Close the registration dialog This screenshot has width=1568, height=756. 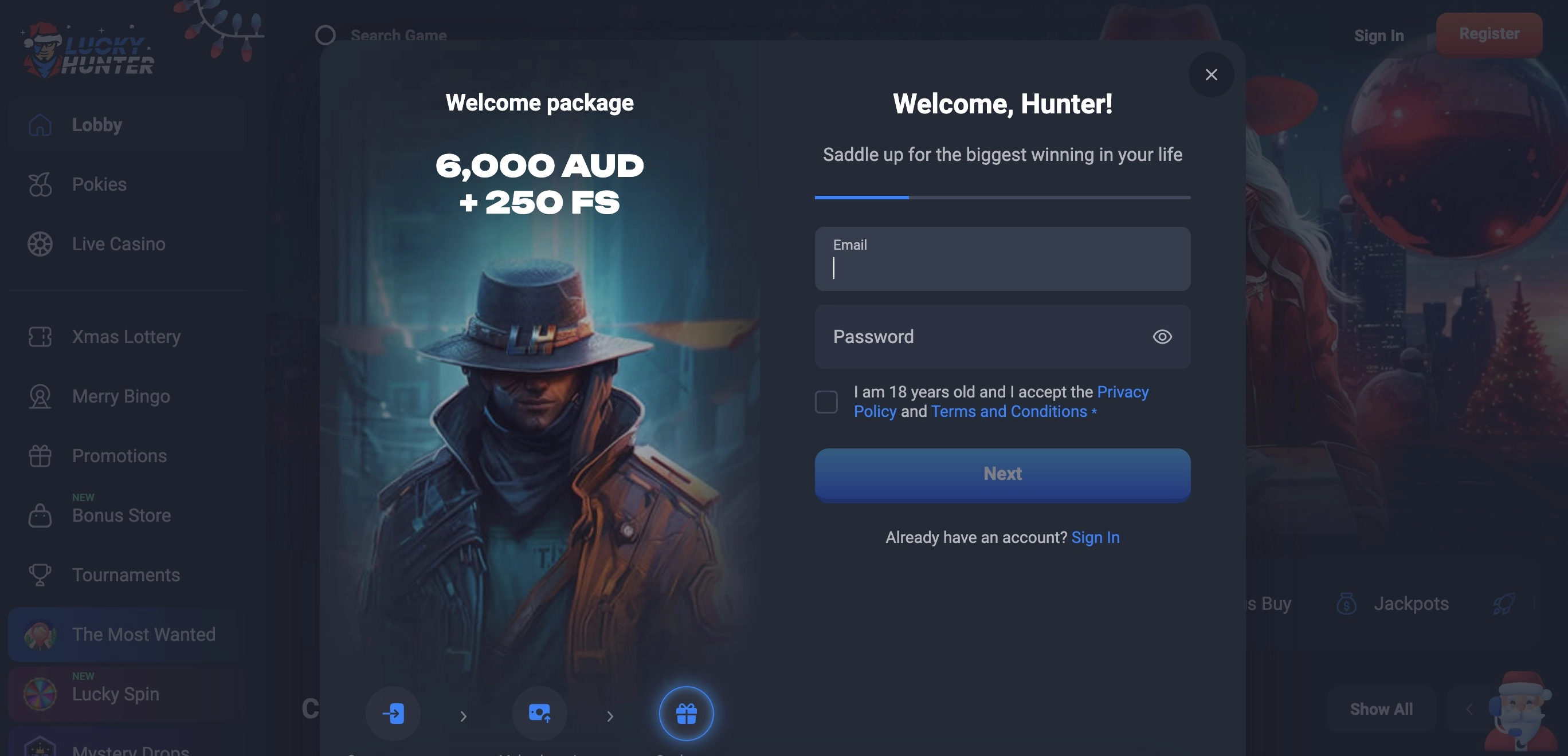point(1212,74)
